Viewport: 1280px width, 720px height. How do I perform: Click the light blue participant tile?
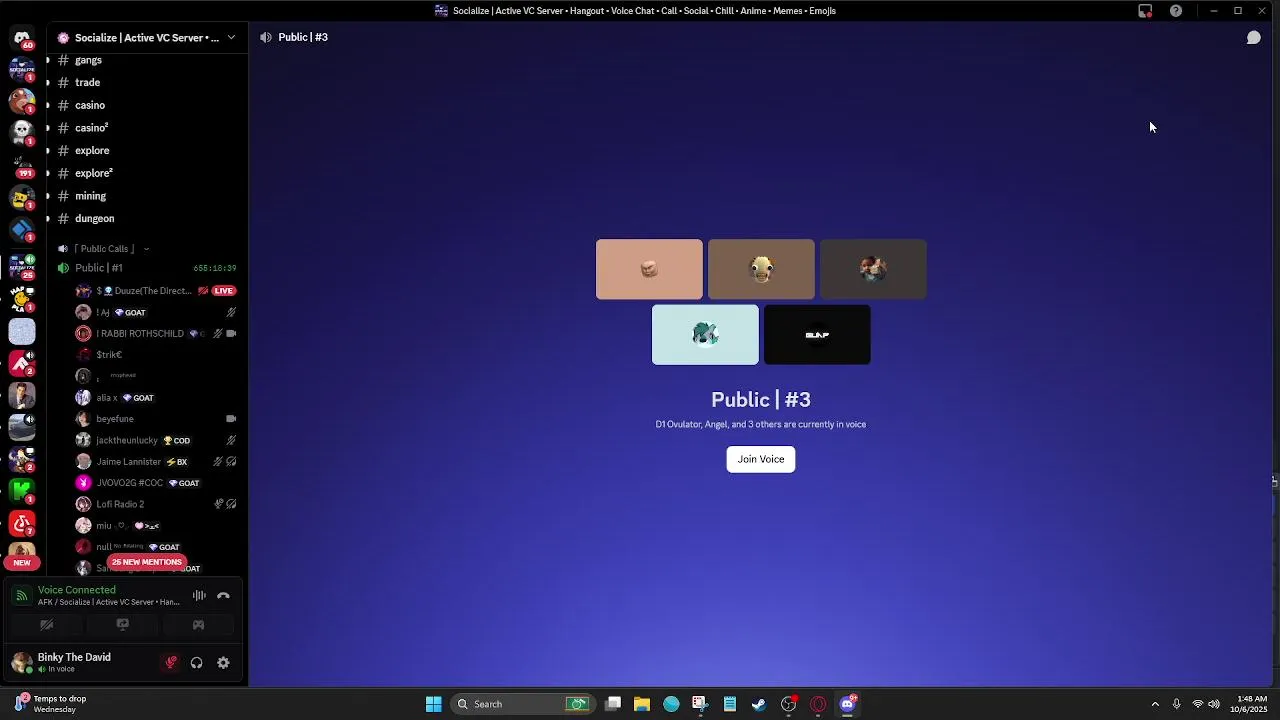click(705, 335)
